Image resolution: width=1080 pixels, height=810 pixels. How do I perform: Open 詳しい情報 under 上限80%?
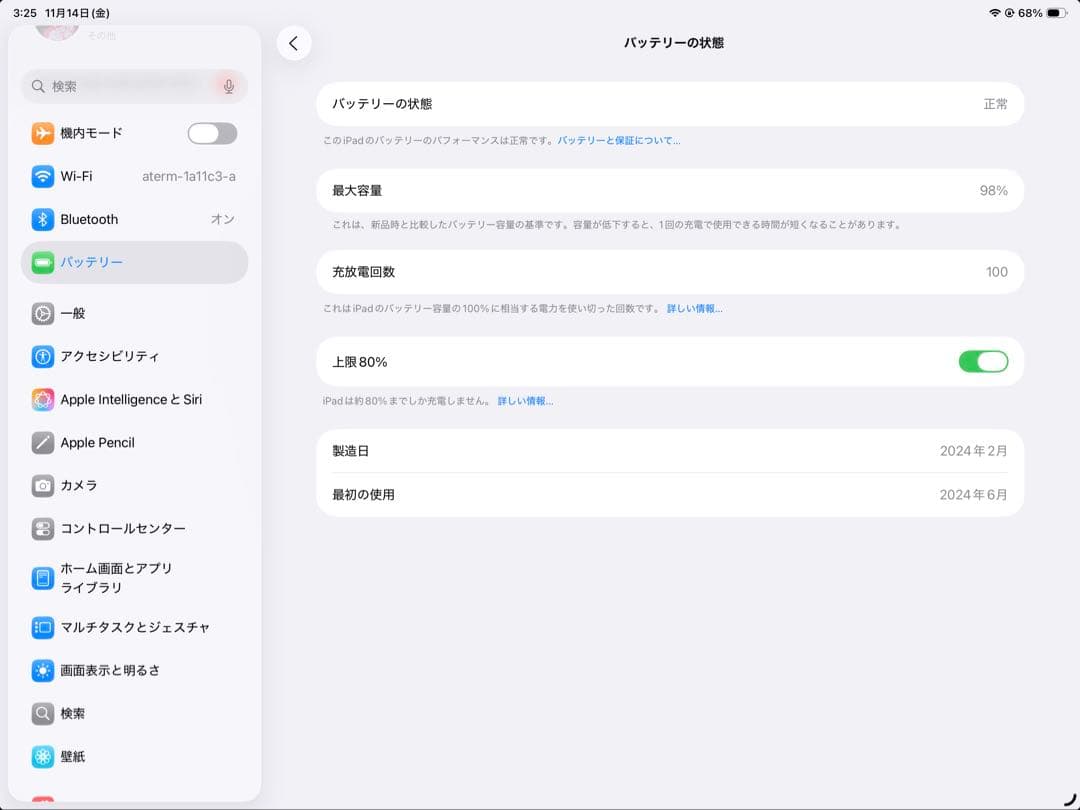coord(526,400)
